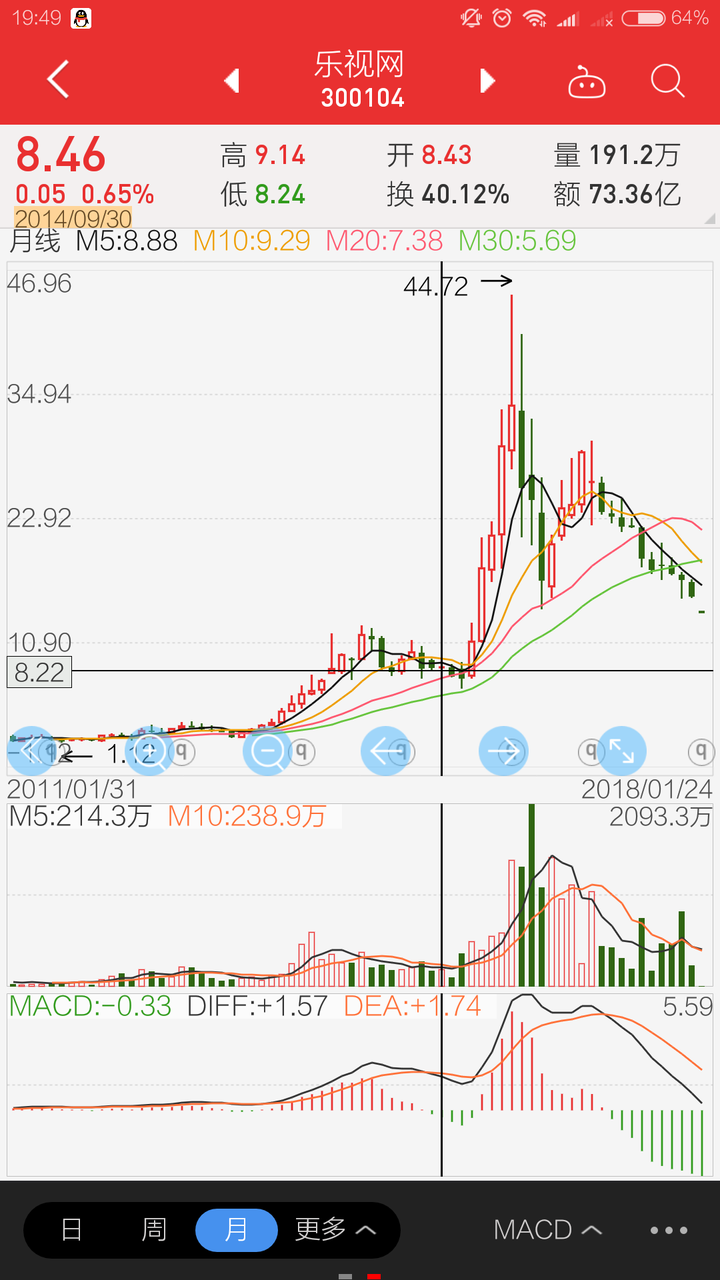Screen dimensions: 720x1280
Task: Tap the back arrow in header
Action: tap(58, 80)
